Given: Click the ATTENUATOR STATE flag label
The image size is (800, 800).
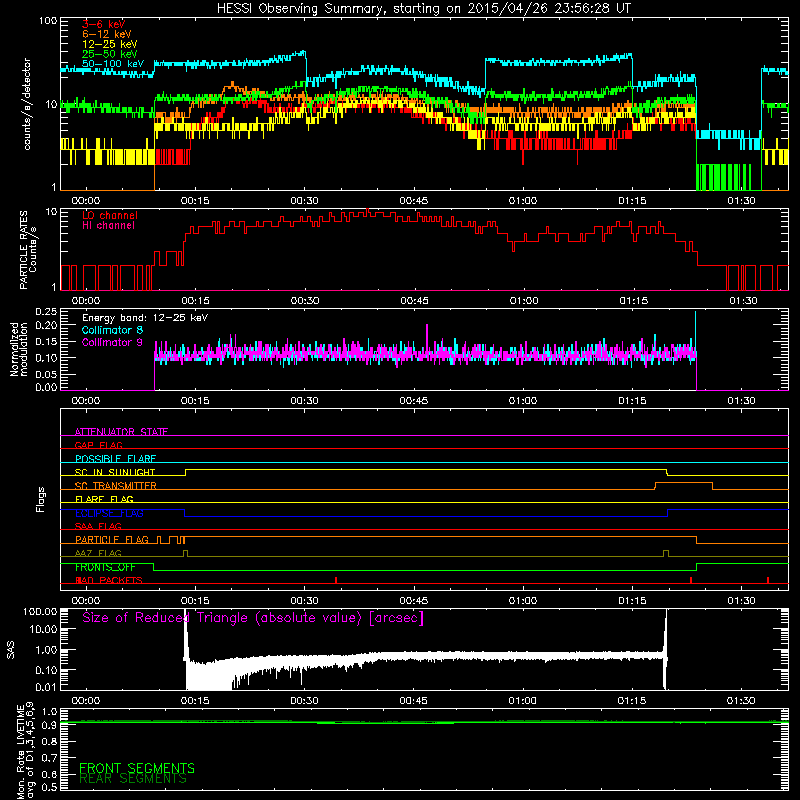Looking at the screenshot, I should 121,432.
